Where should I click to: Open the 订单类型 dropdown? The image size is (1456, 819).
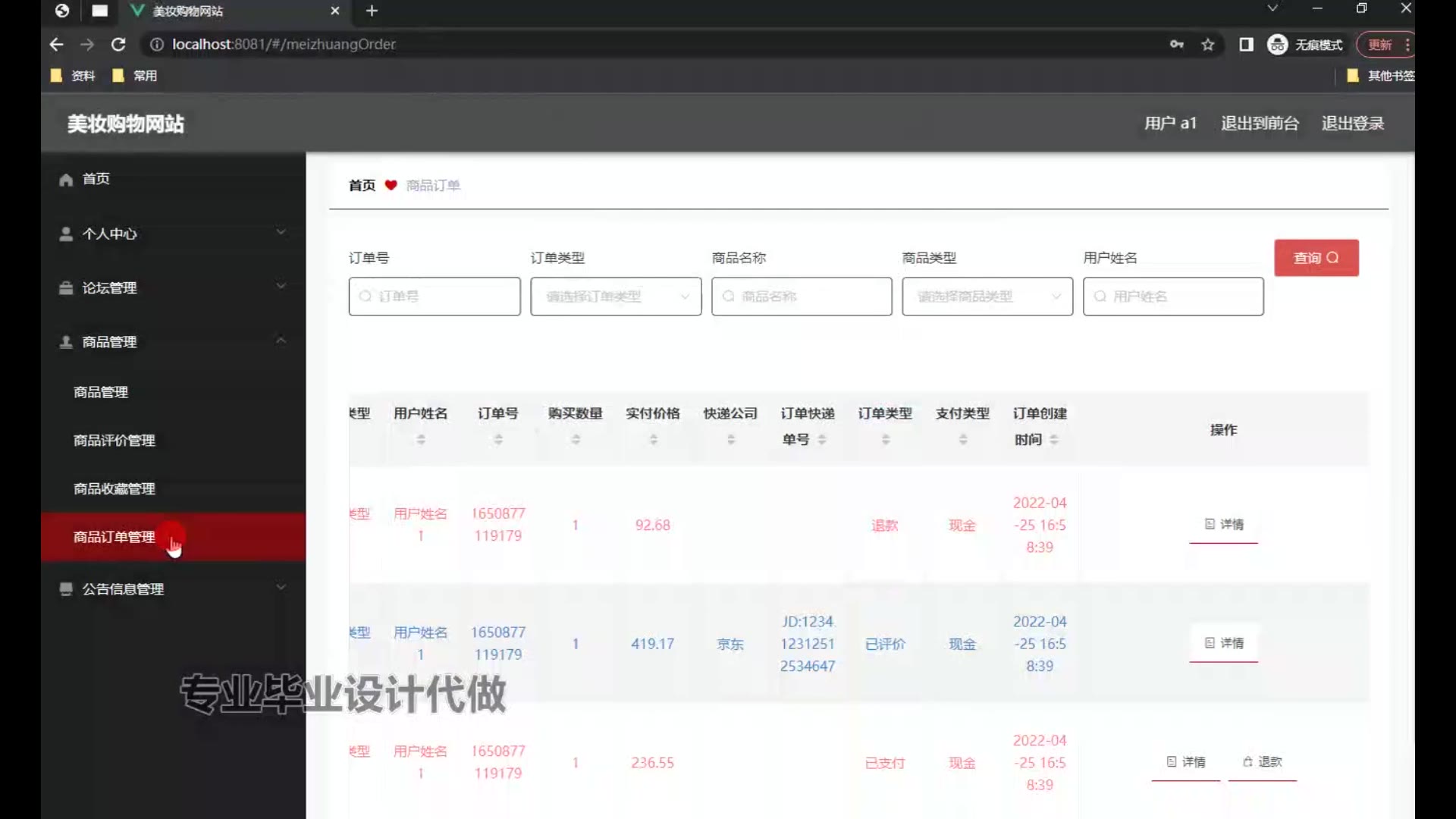tap(616, 297)
